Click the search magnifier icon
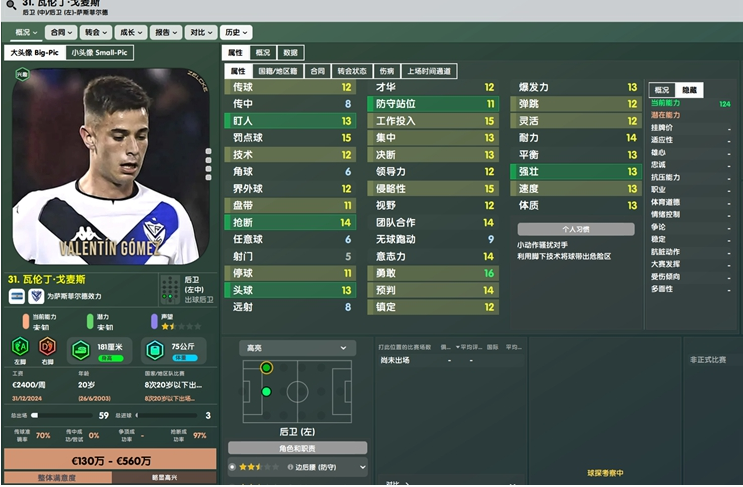Image resolution: width=743 pixels, height=487 pixels. (11, 5)
